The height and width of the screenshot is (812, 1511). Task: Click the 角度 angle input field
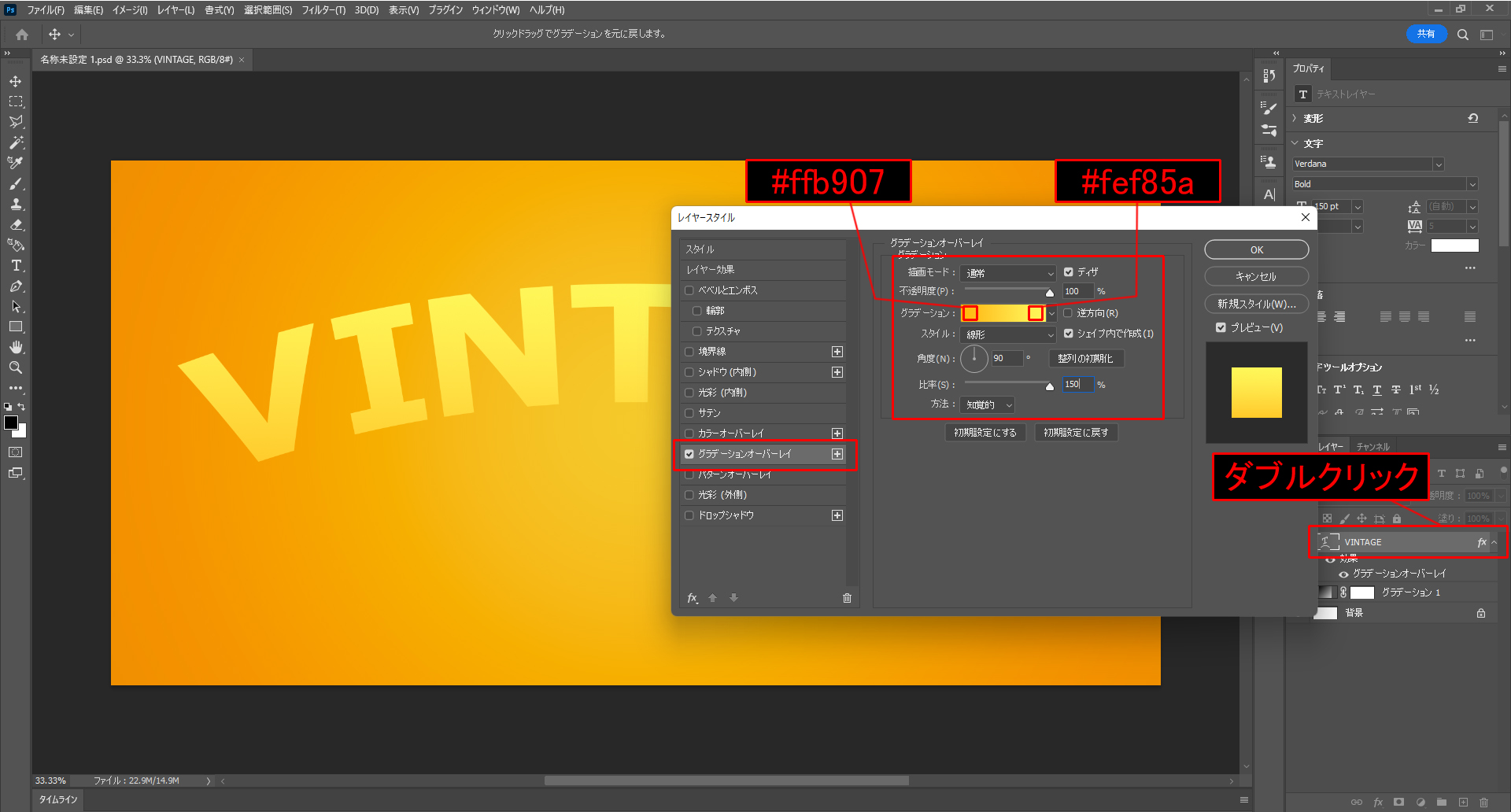[x=1006, y=359]
